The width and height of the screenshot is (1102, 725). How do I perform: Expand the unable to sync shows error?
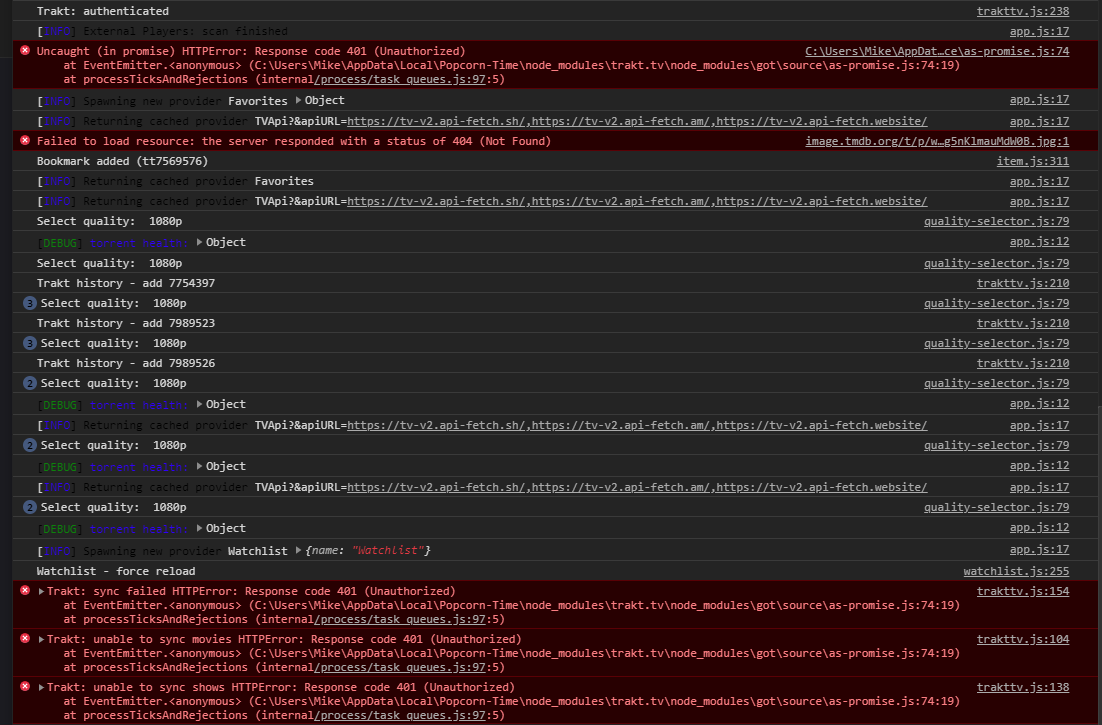click(41, 687)
